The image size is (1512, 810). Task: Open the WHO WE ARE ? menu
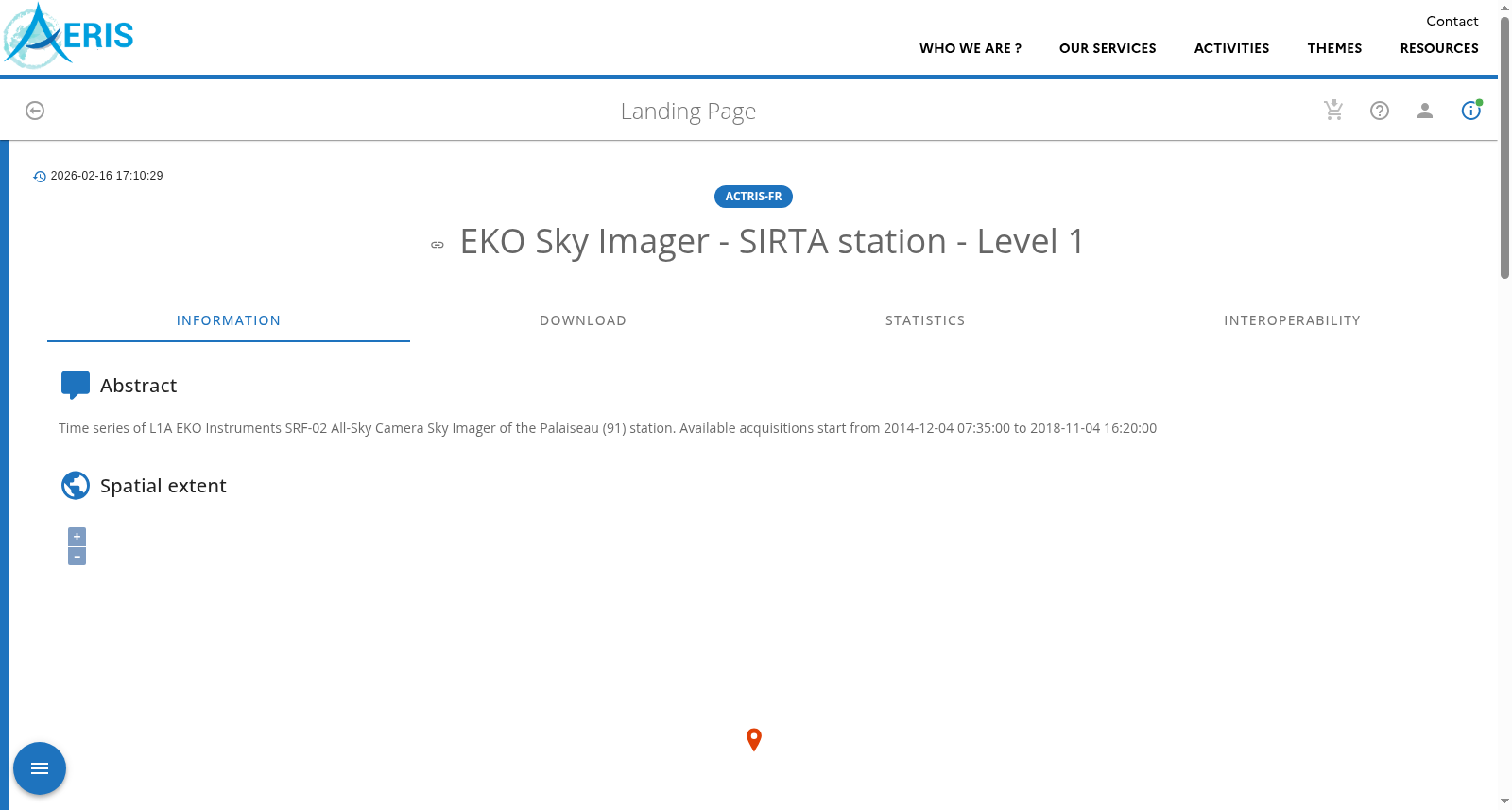971,48
